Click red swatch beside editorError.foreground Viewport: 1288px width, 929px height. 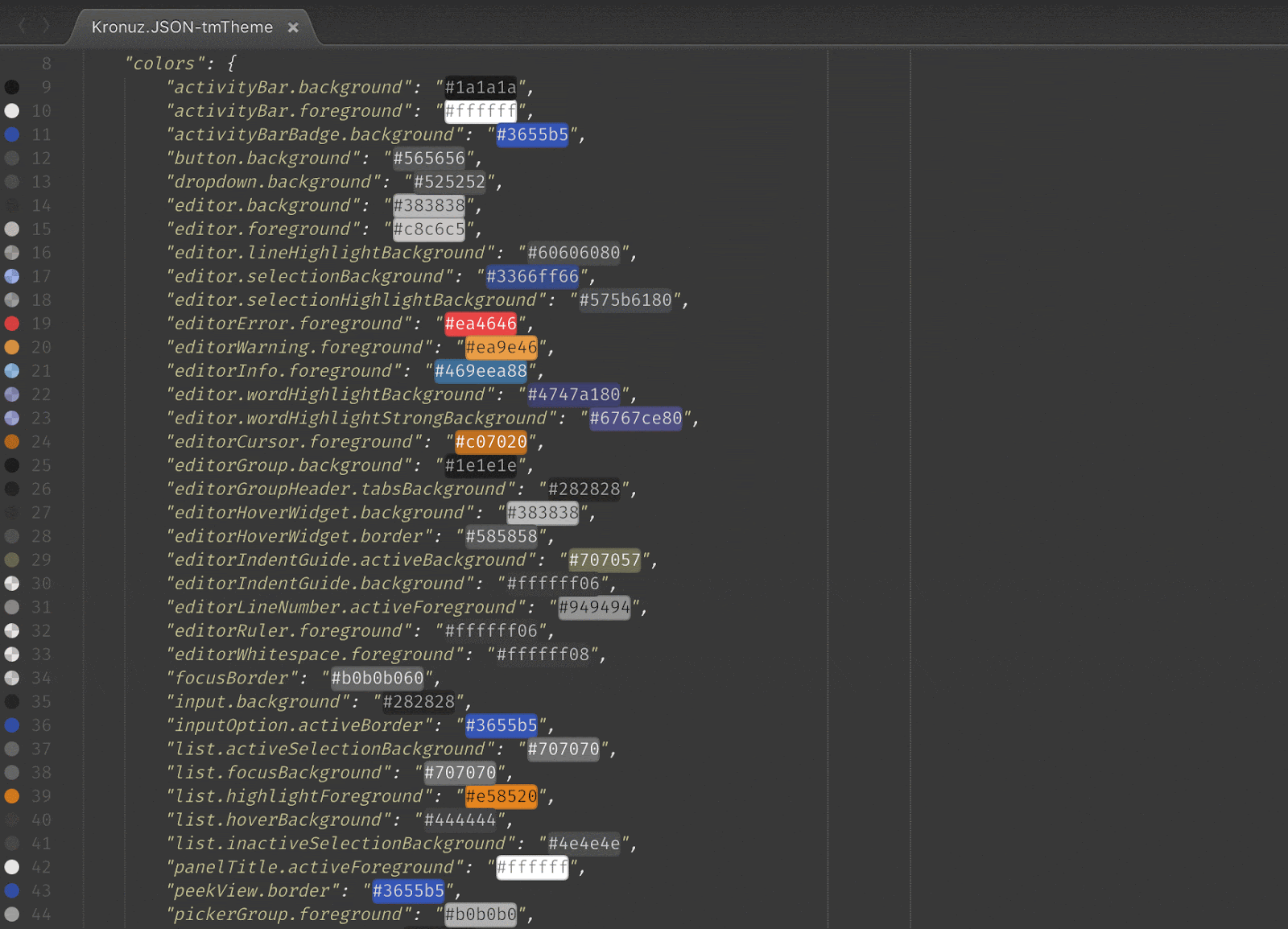click(13, 324)
